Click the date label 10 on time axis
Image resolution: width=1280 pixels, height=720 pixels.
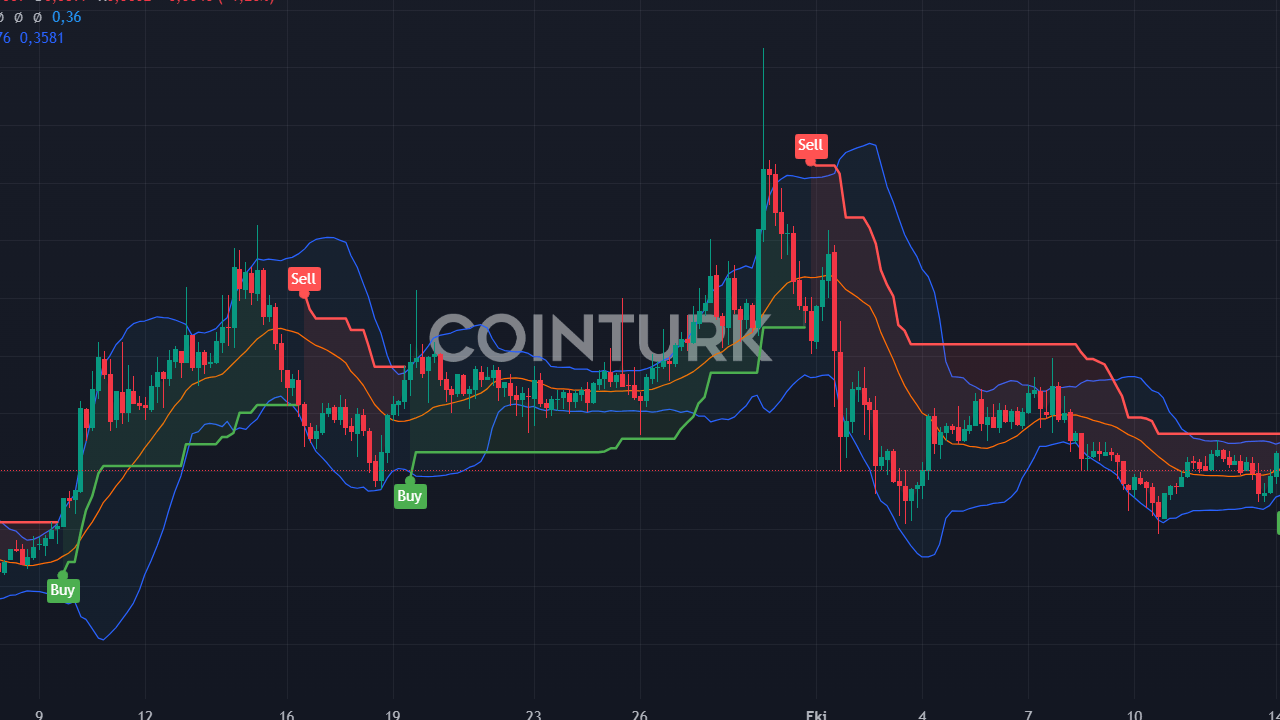click(1135, 715)
